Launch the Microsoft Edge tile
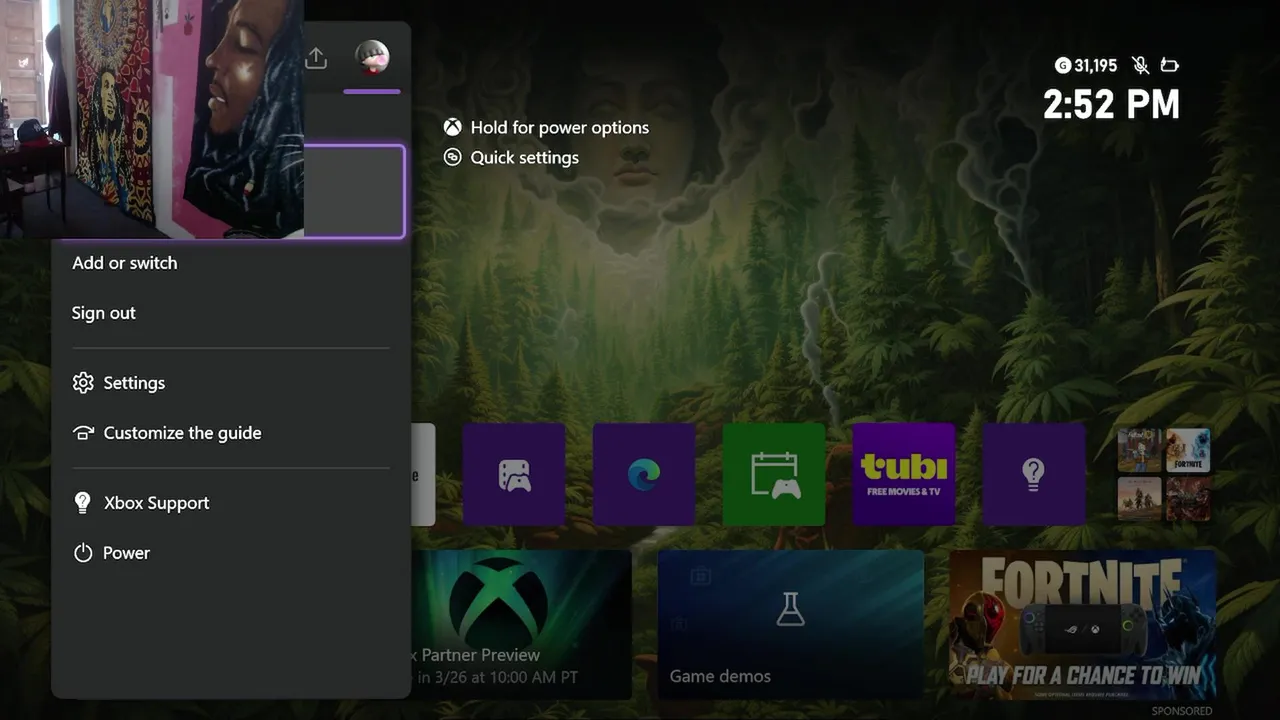The image size is (1280, 720). coord(644,474)
